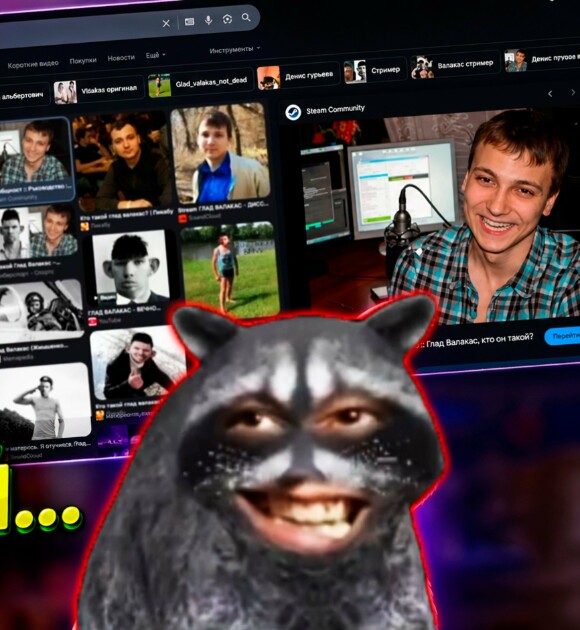
Task: Click the Steam logo icon in preview panel
Action: click(293, 112)
